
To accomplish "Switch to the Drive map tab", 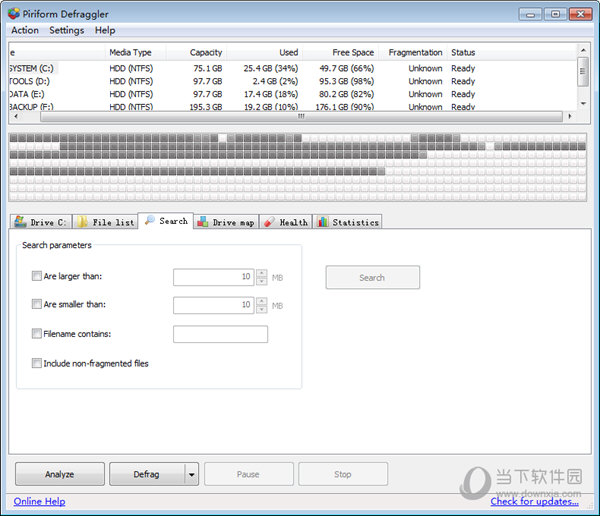I will (226, 222).
